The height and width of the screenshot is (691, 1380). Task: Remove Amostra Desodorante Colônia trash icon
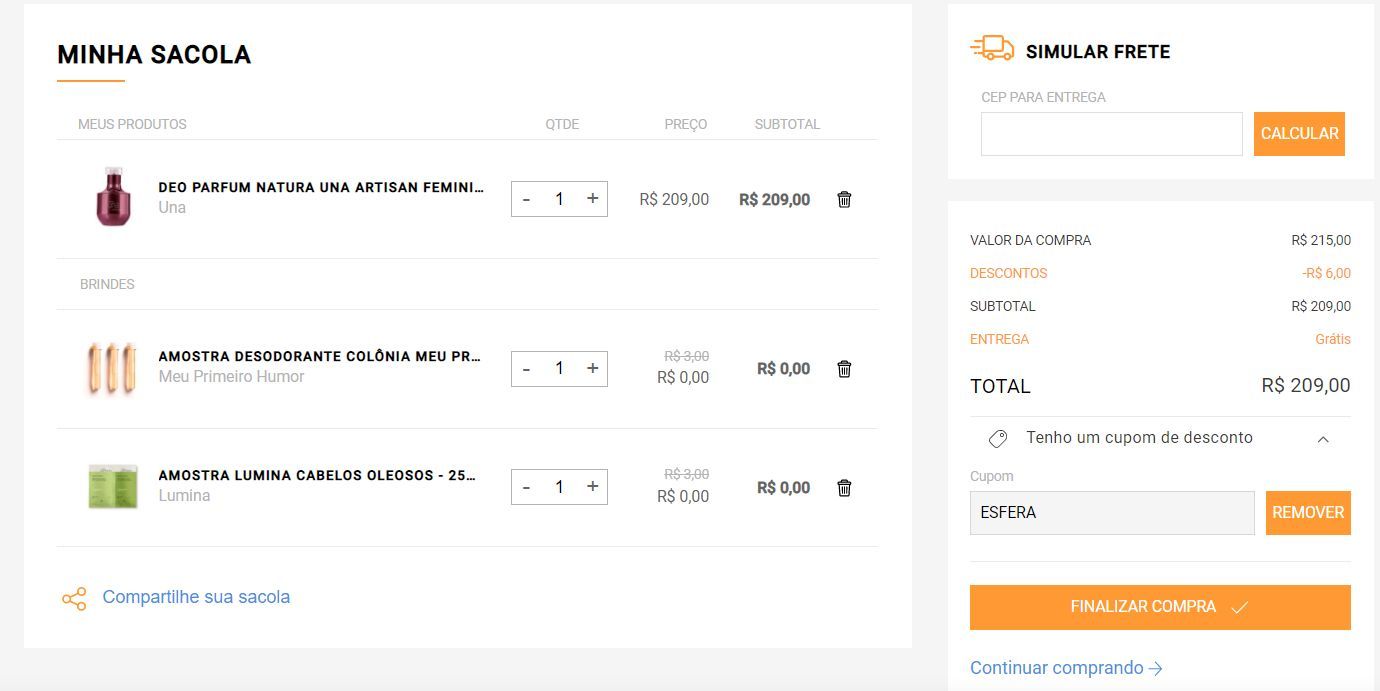click(x=844, y=369)
